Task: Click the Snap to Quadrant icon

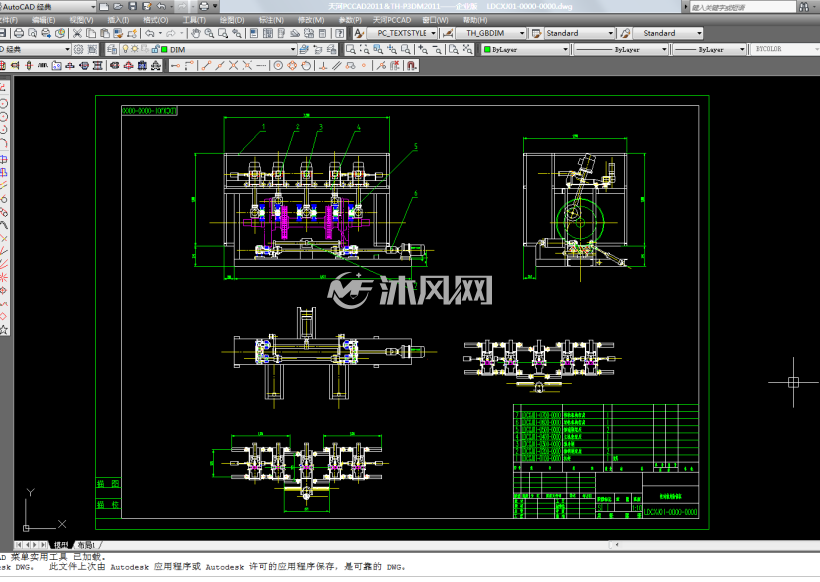Action: click(x=292, y=66)
